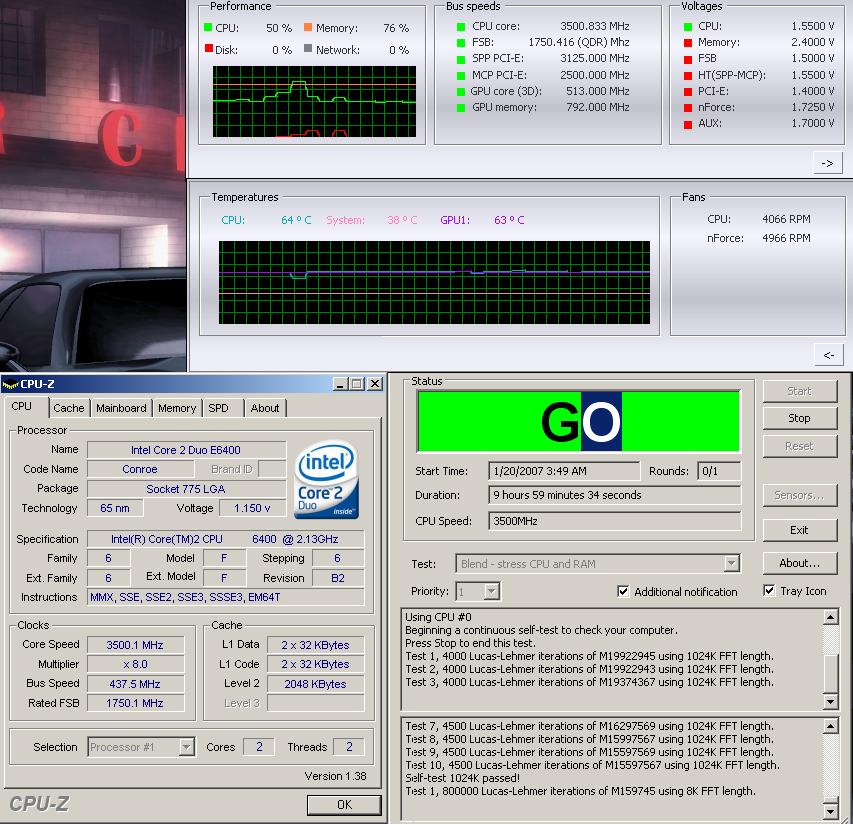The width and height of the screenshot is (853, 825).
Task: Click the Duration field value
Action: [615, 495]
